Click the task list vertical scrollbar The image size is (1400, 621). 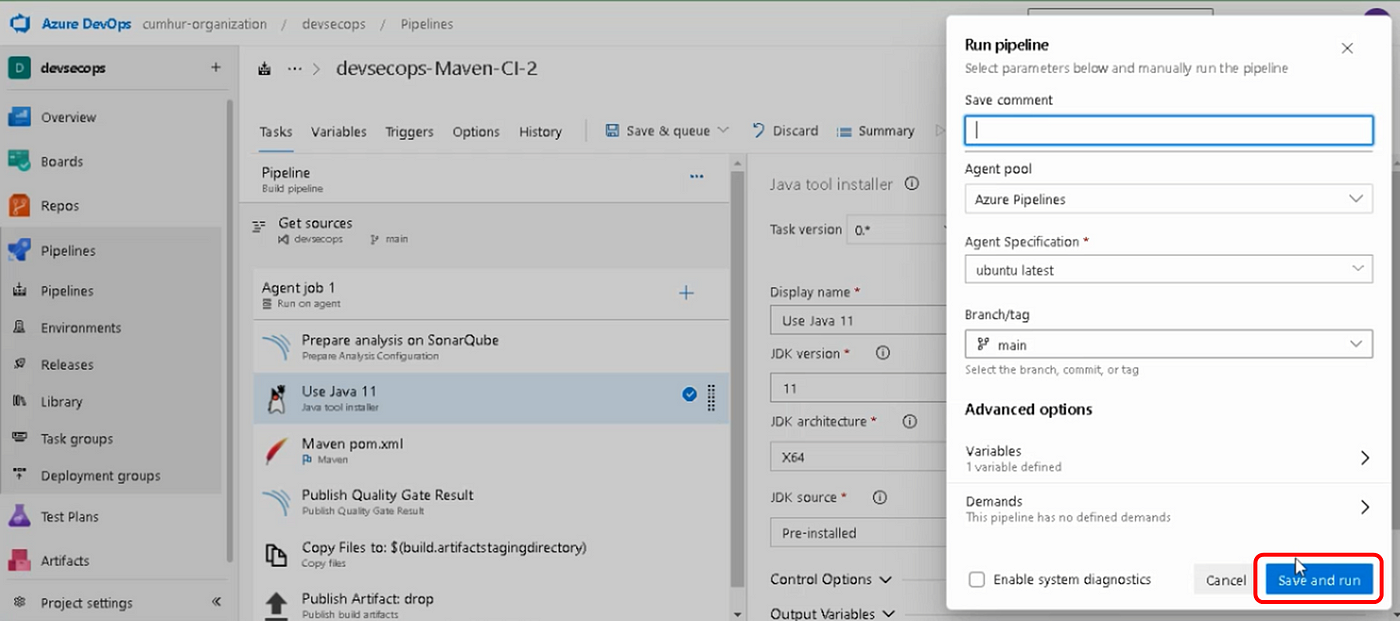(x=738, y=380)
